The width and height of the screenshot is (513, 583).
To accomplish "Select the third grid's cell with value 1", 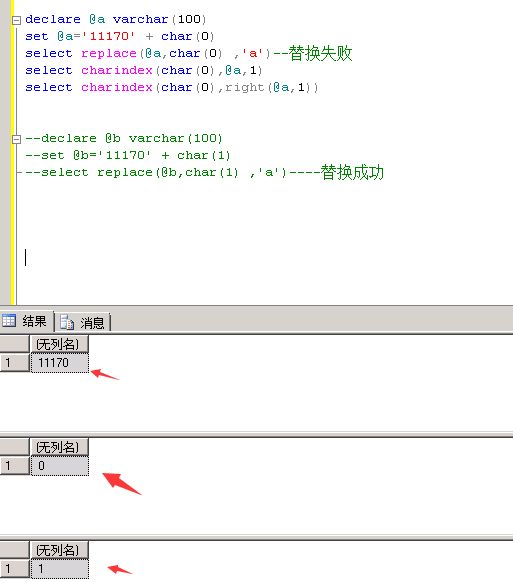I will coord(59,568).
